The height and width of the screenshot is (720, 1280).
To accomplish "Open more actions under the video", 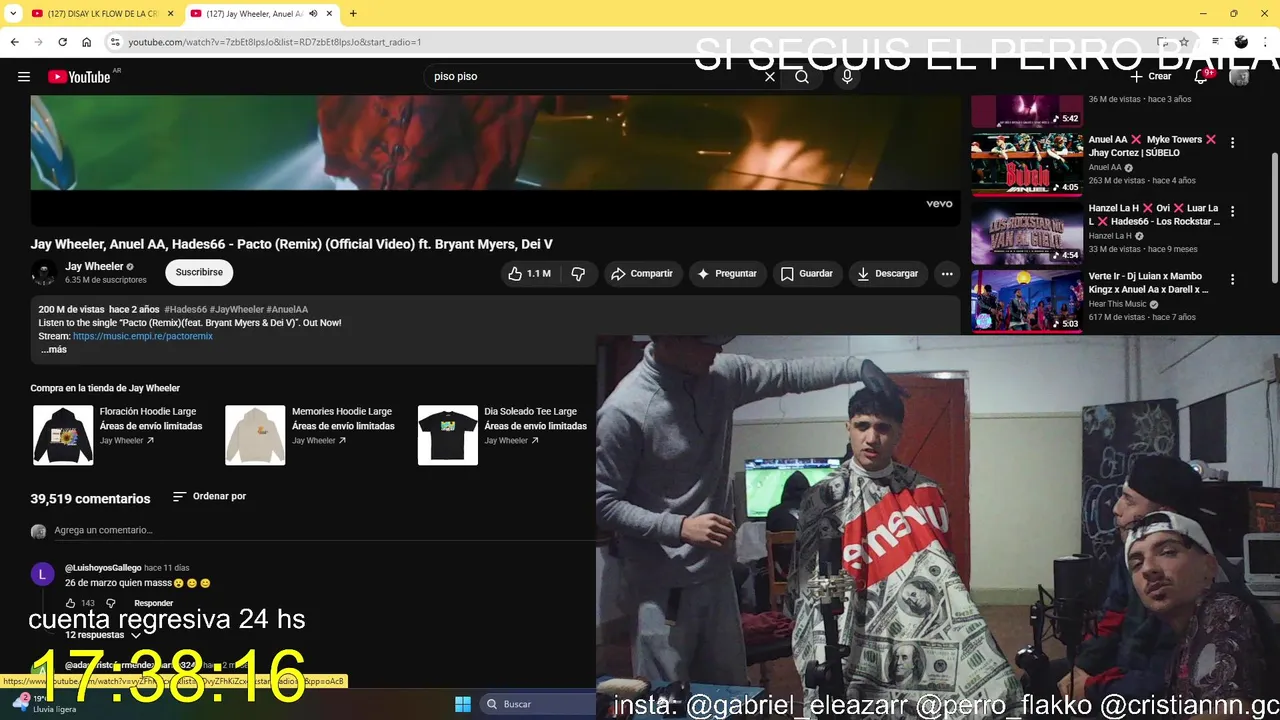I will (947, 273).
